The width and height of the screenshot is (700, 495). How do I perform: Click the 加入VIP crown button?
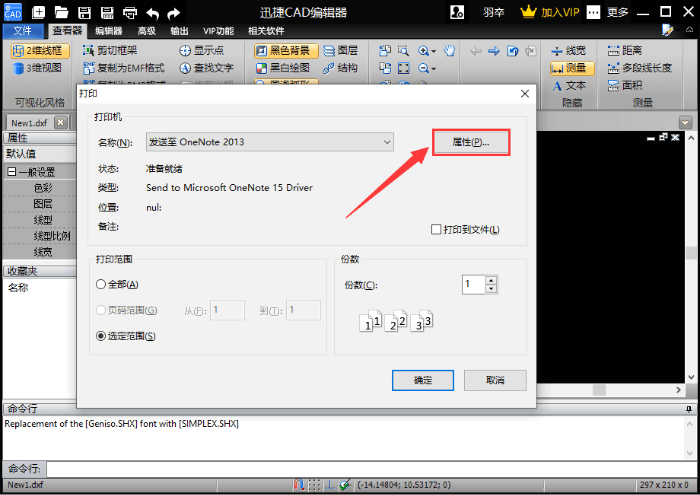pos(550,12)
